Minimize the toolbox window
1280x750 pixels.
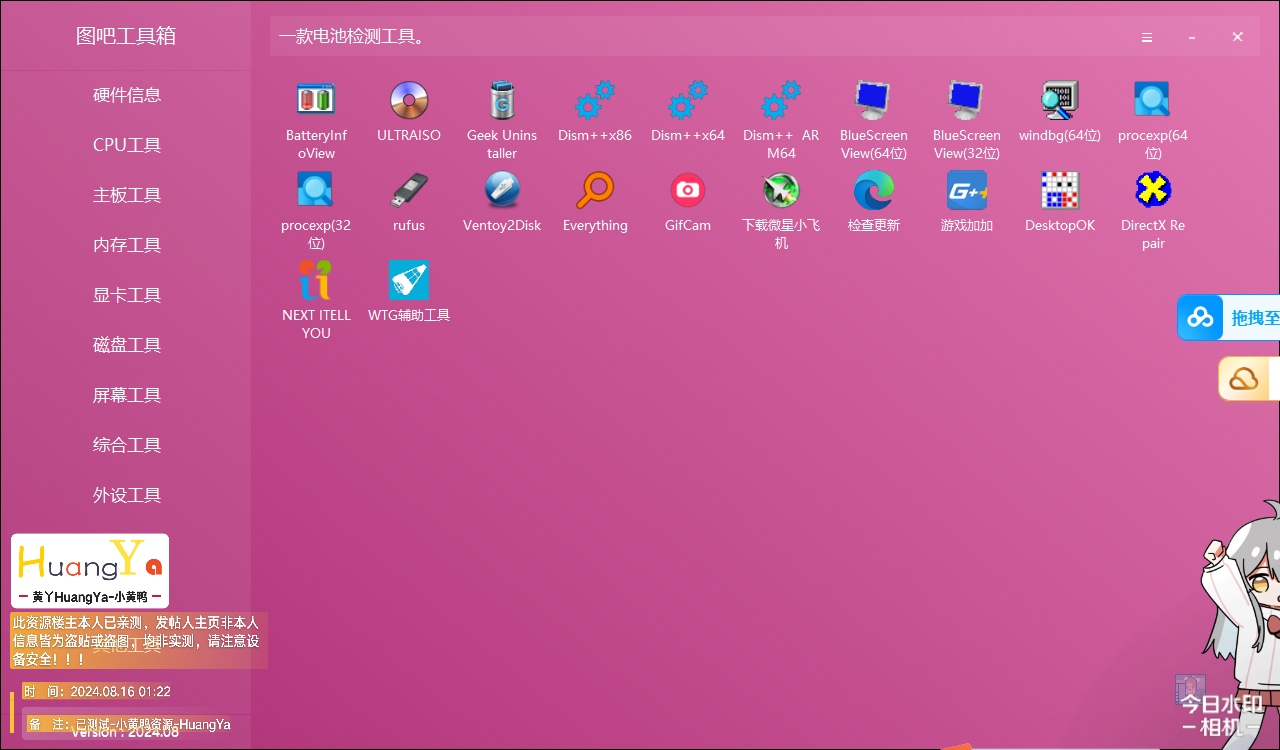[1192, 37]
